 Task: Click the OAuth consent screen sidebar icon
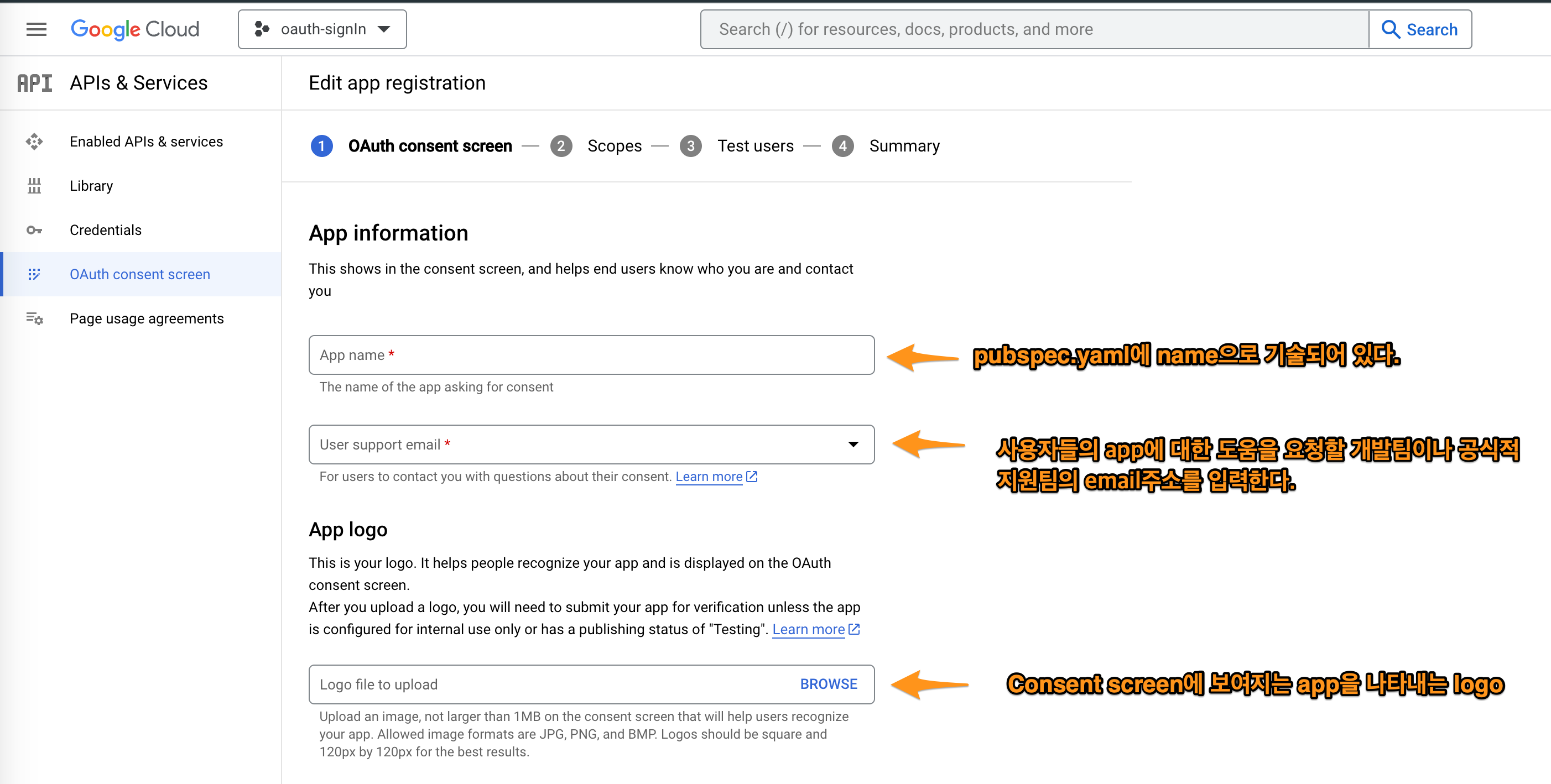[x=34, y=274]
